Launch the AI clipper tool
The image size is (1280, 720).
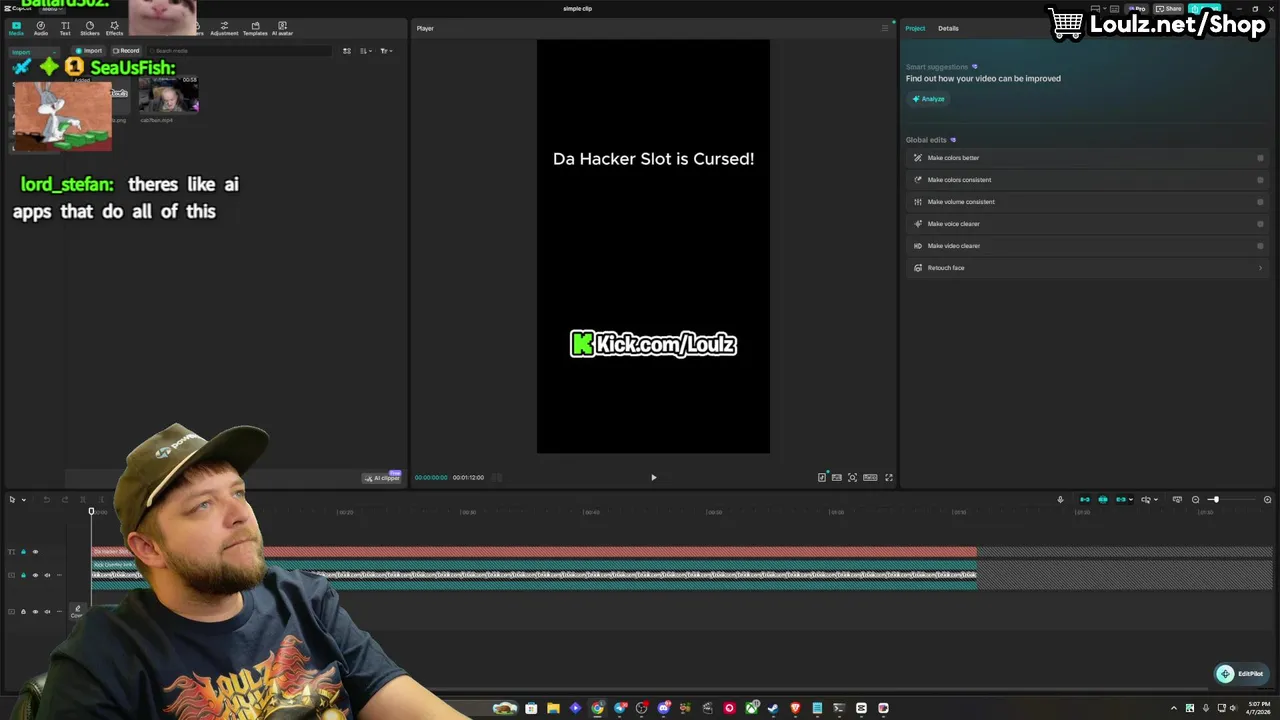point(382,478)
